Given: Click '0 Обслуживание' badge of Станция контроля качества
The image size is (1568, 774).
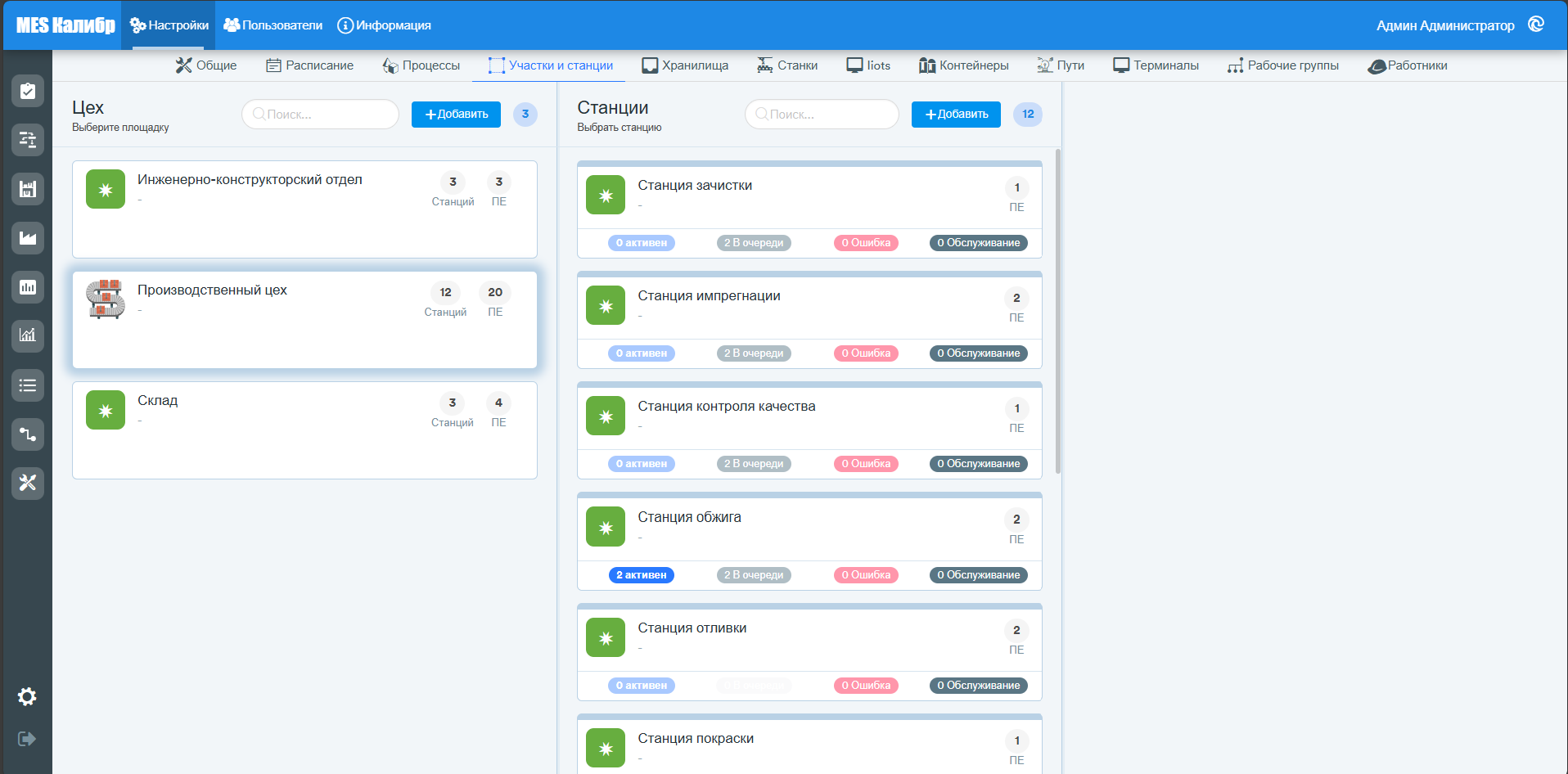Looking at the screenshot, I should (979, 464).
